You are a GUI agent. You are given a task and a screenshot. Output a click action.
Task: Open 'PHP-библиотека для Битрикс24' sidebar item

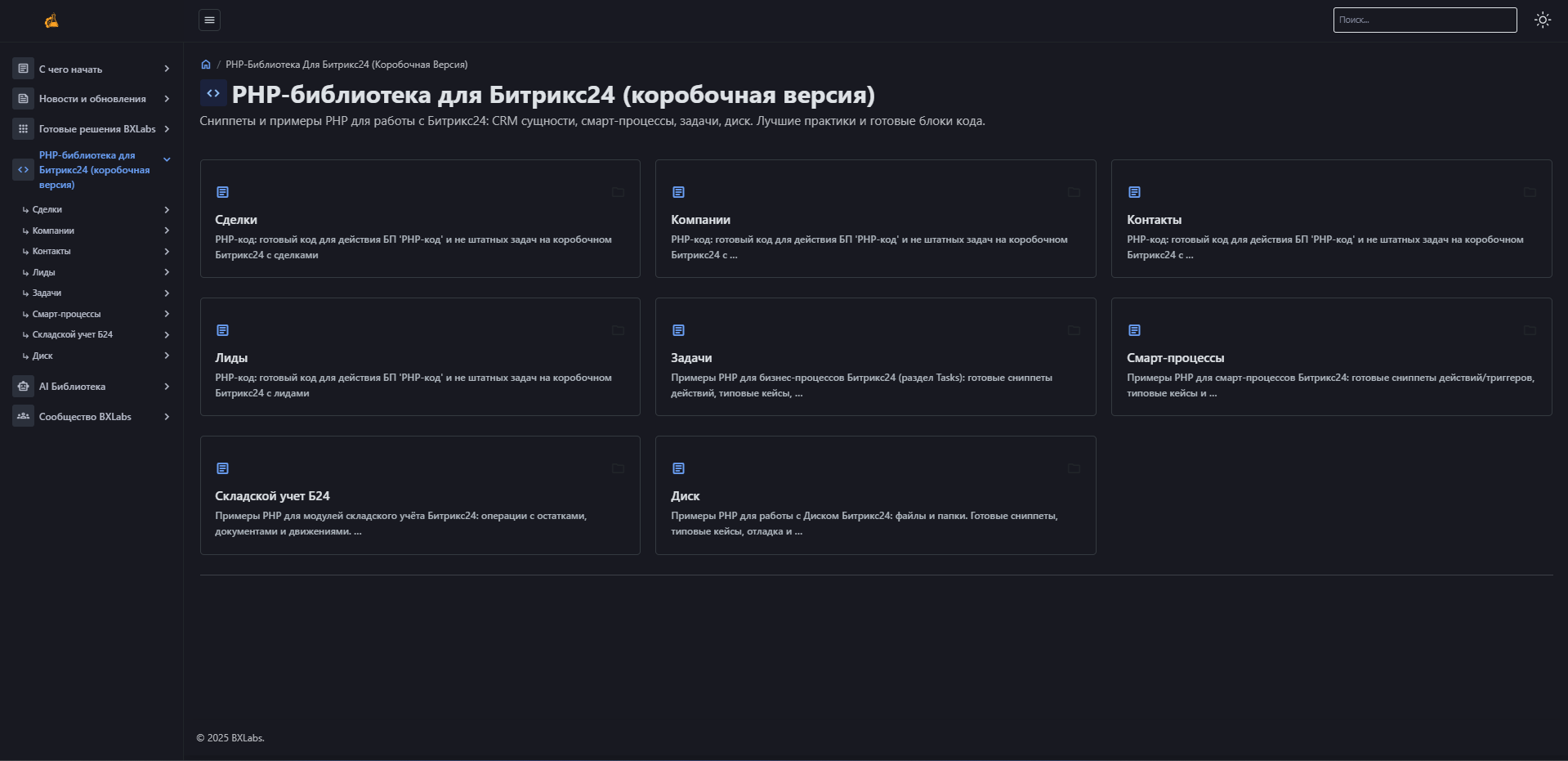click(x=94, y=170)
